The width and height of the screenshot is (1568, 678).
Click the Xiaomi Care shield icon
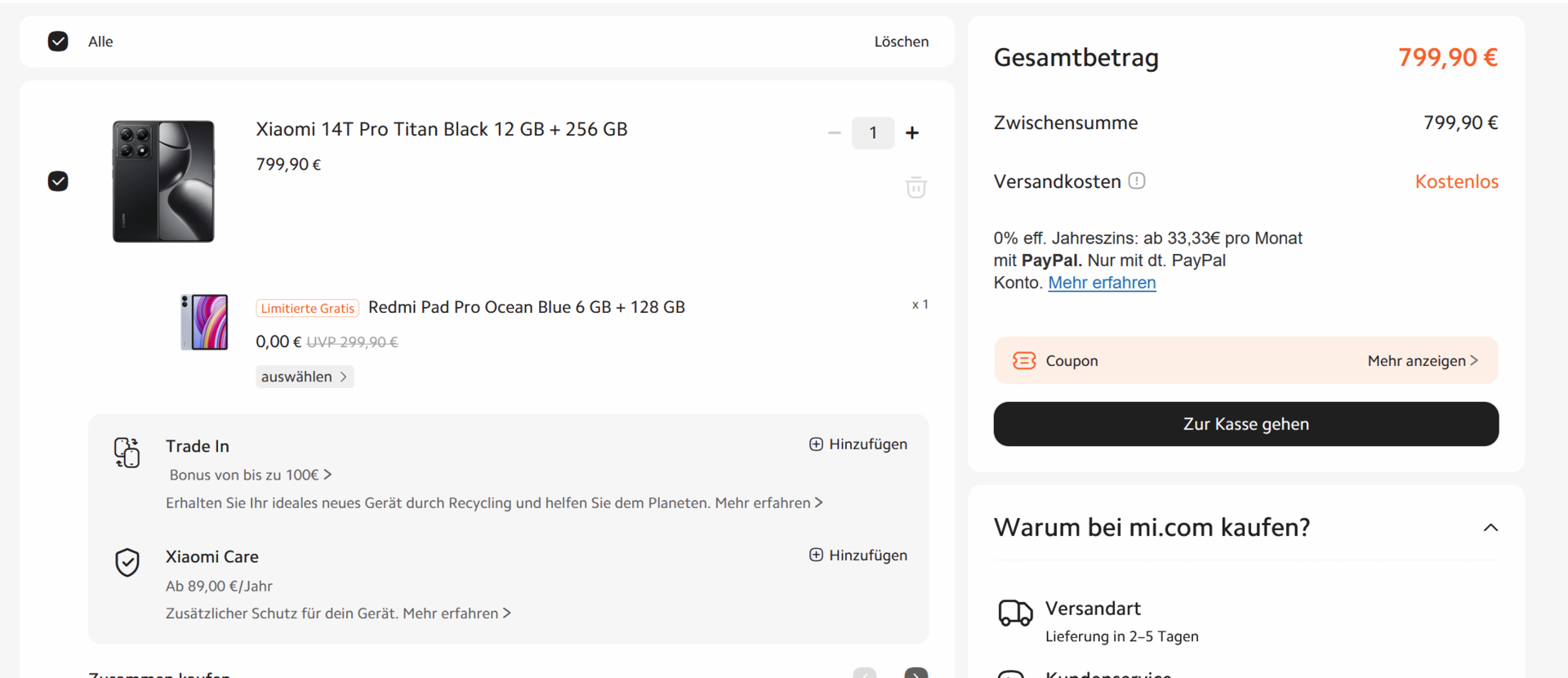127,562
